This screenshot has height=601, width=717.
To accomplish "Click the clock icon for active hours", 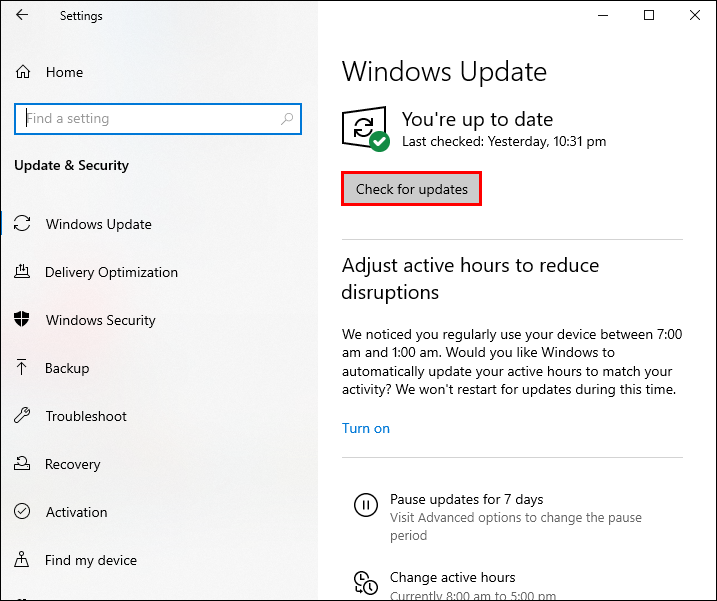I will pyautogui.click(x=366, y=583).
